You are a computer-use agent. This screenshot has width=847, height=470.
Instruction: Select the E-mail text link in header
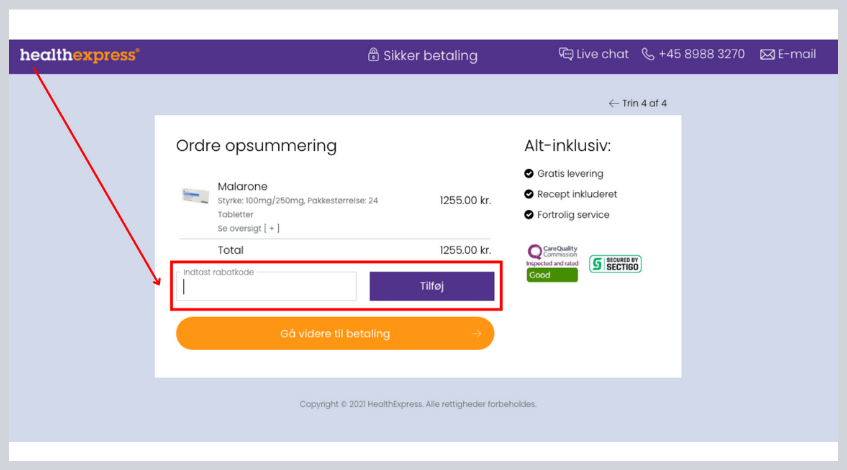796,54
